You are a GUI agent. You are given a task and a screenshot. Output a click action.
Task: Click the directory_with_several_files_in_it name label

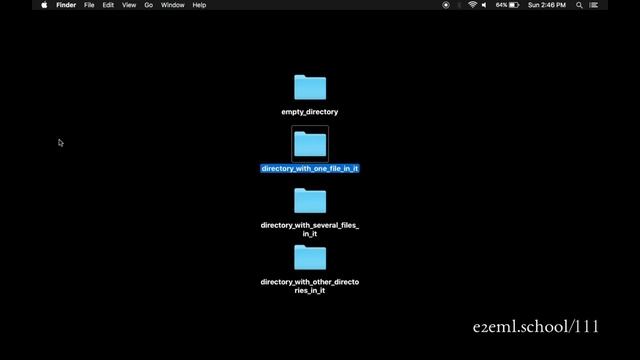coord(310,229)
